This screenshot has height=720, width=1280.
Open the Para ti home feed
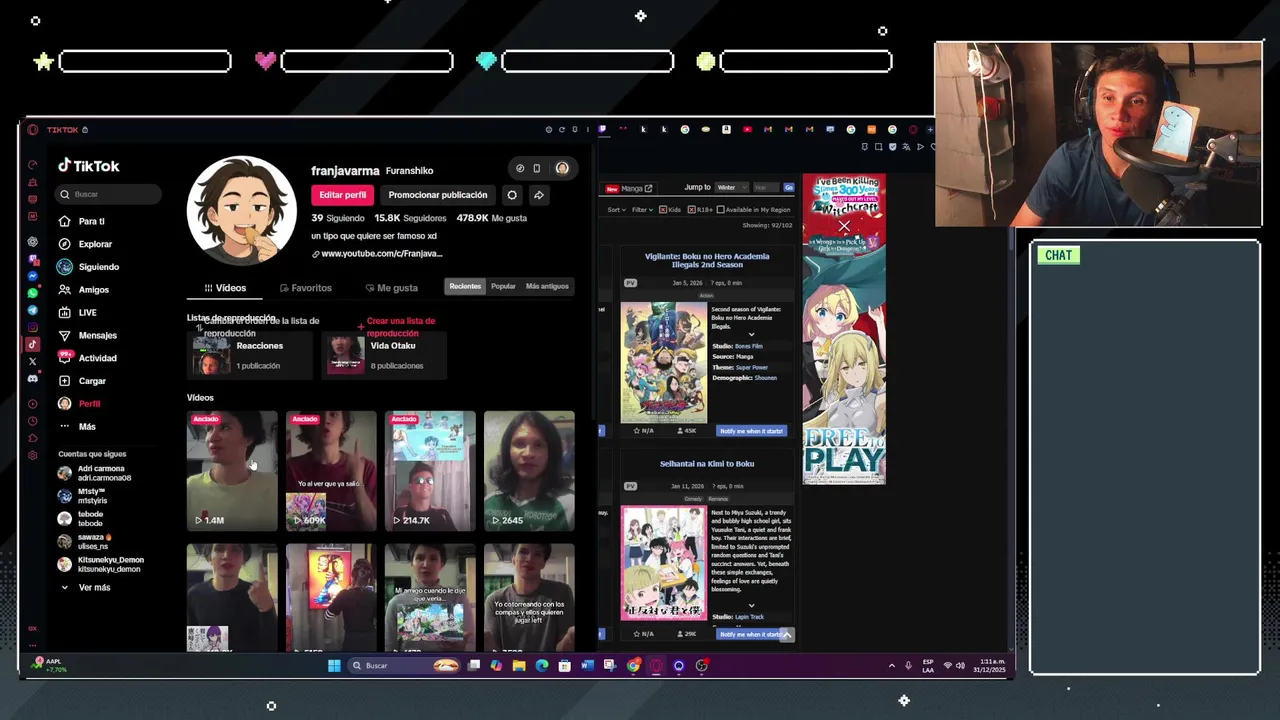point(81,221)
